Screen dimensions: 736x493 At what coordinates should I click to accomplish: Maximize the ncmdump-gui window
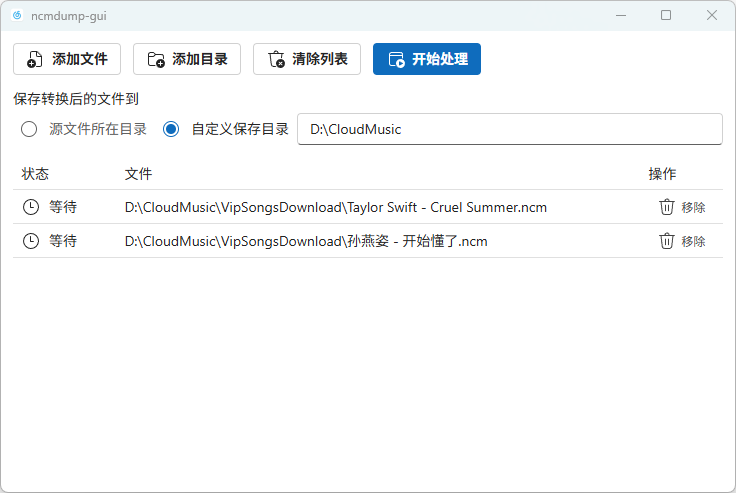(666, 15)
